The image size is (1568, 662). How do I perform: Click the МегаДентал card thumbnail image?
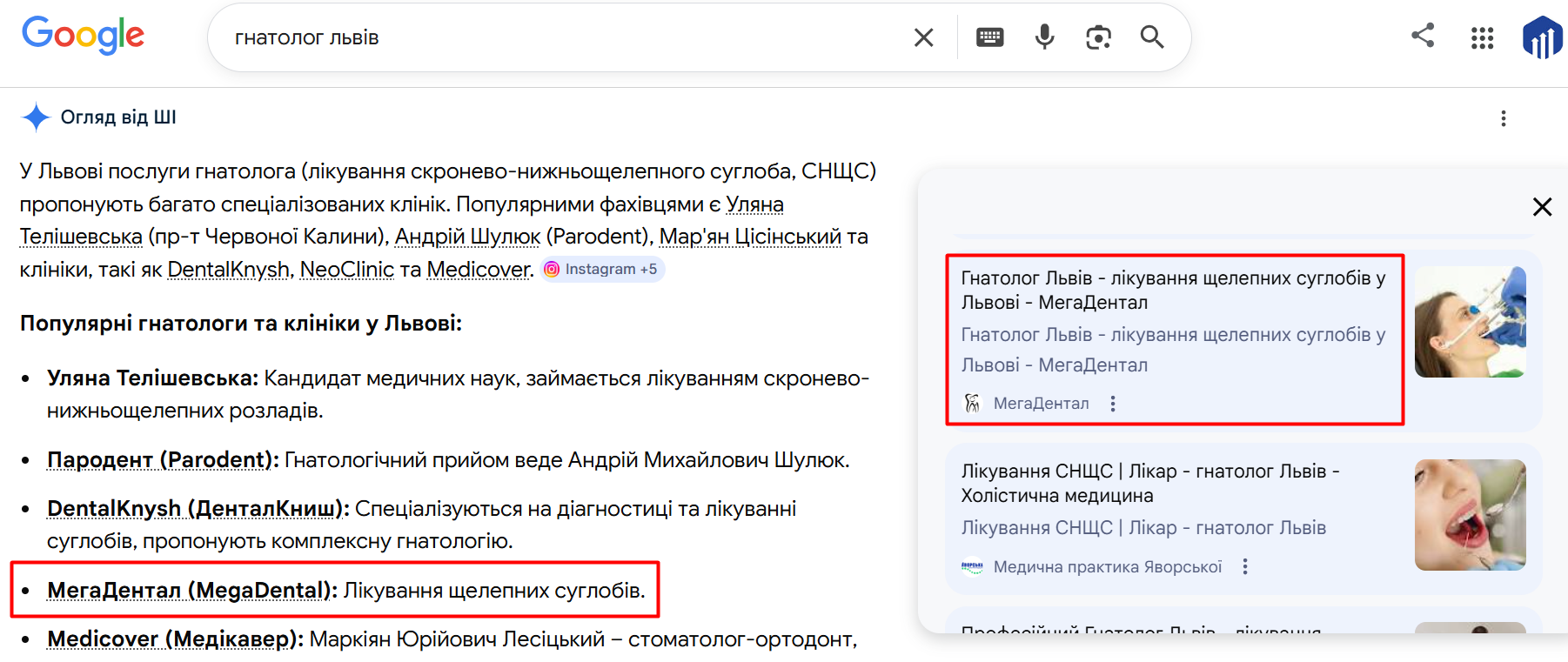pos(1470,322)
